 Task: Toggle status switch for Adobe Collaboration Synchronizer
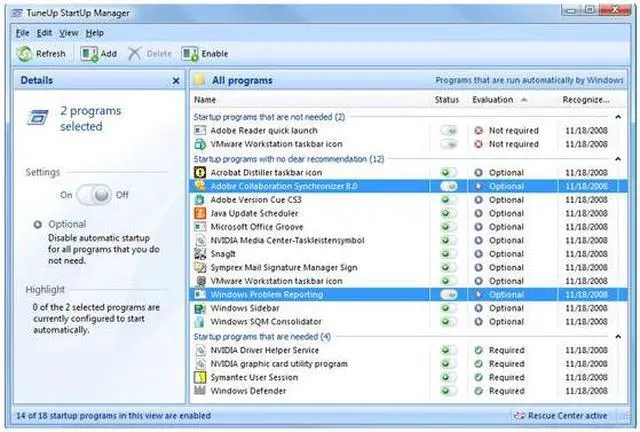[x=449, y=186]
